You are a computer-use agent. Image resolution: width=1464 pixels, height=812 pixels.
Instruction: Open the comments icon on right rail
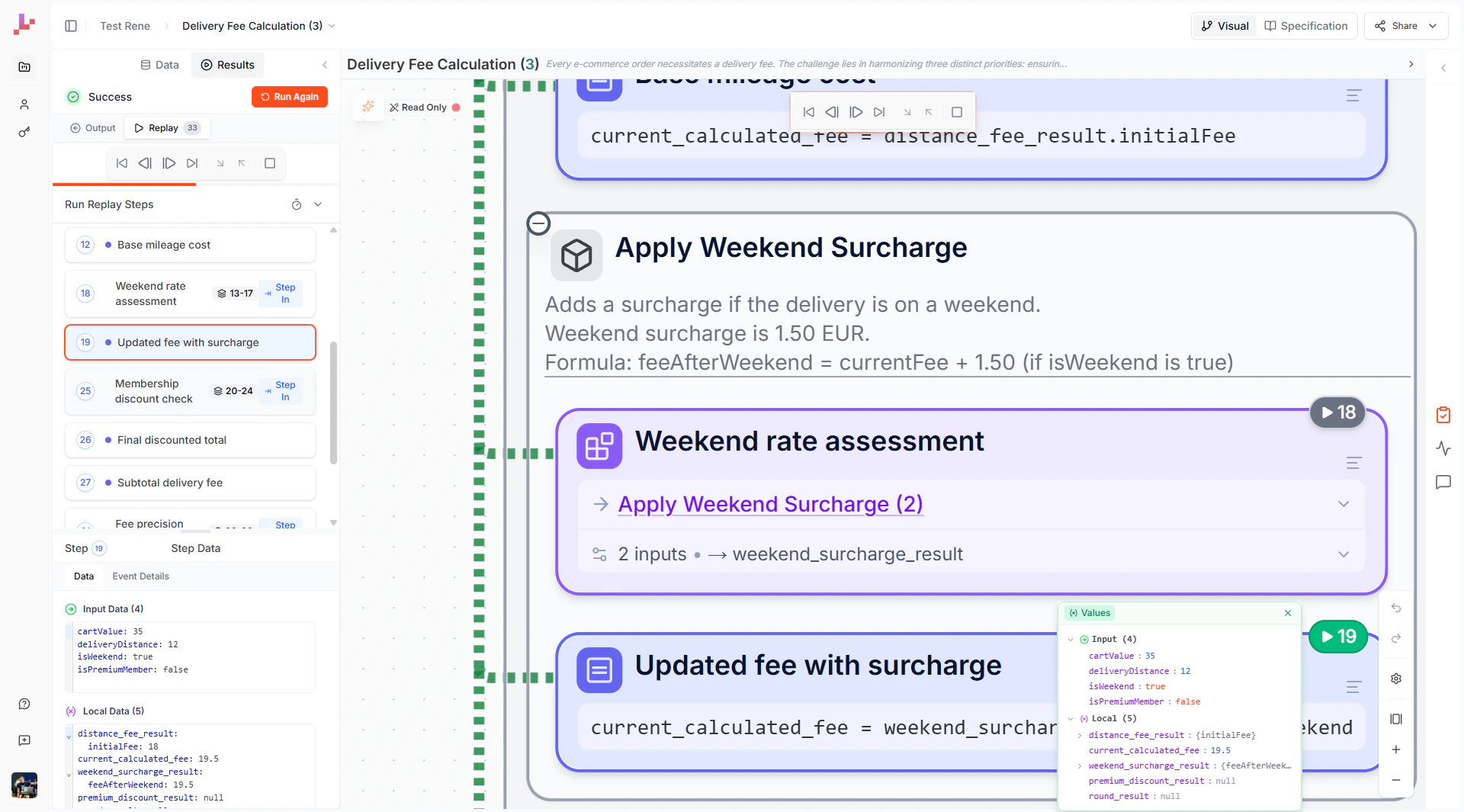[x=1443, y=482]
